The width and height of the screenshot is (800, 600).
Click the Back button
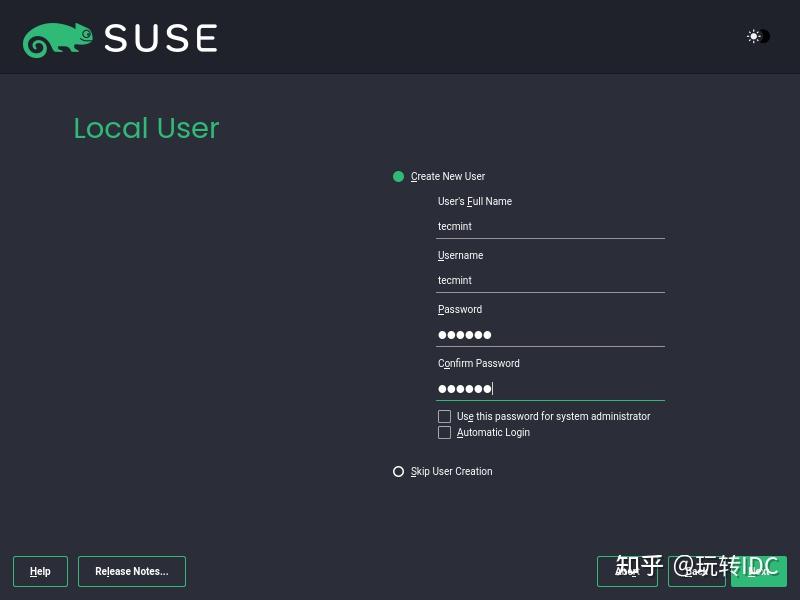tap(696, 572)
